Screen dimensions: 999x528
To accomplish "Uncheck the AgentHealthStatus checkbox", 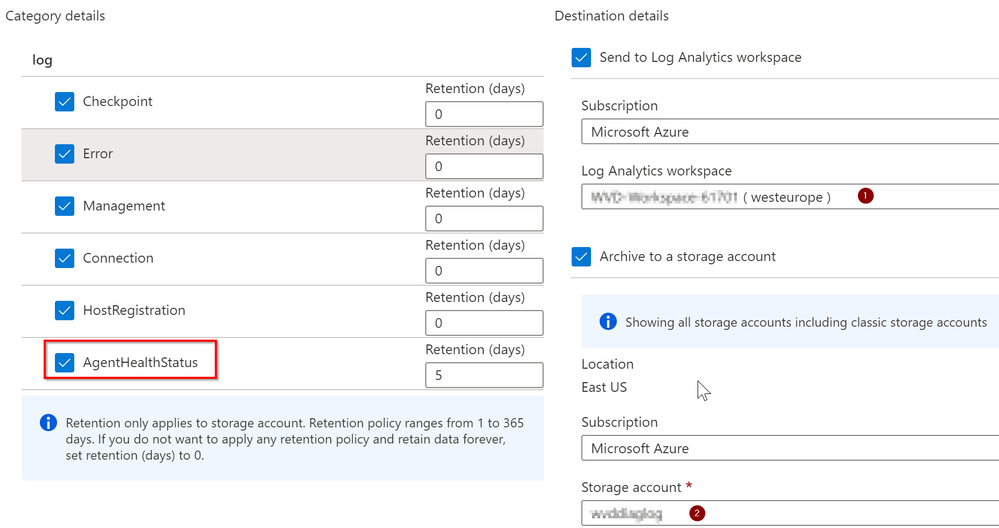I will [65, 362].
